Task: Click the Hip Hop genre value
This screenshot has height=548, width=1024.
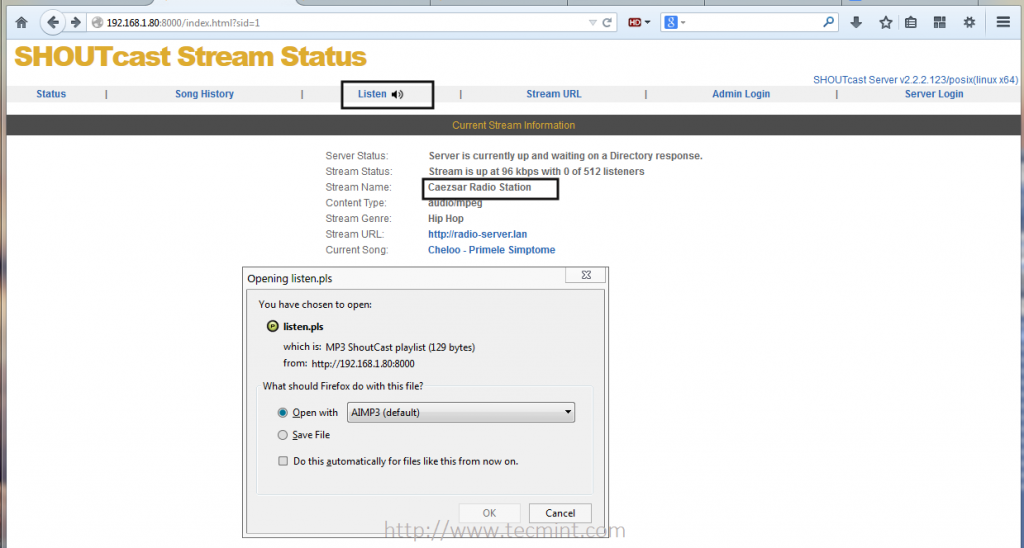Action: pyautogui.click(x=446, y=218)
